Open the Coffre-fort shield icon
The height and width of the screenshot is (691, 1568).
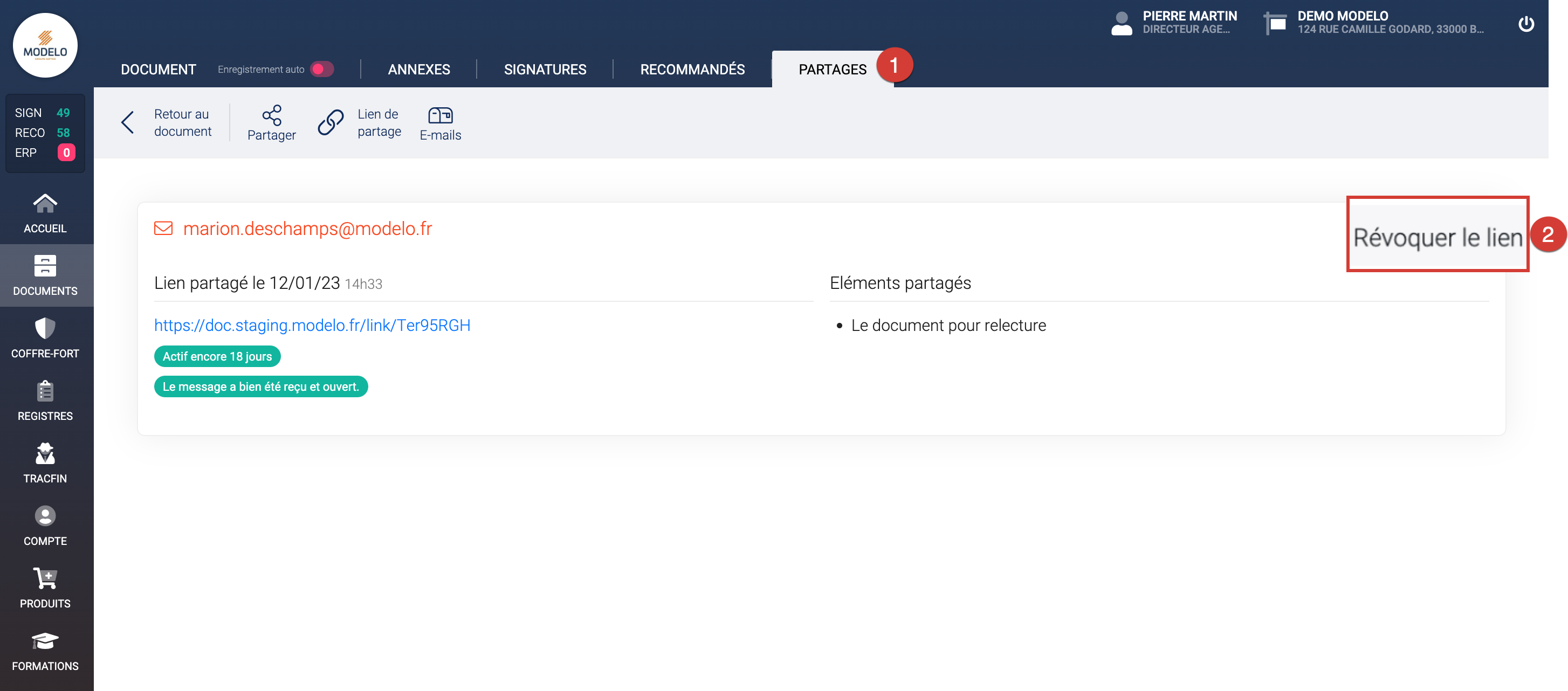(45, 328)
